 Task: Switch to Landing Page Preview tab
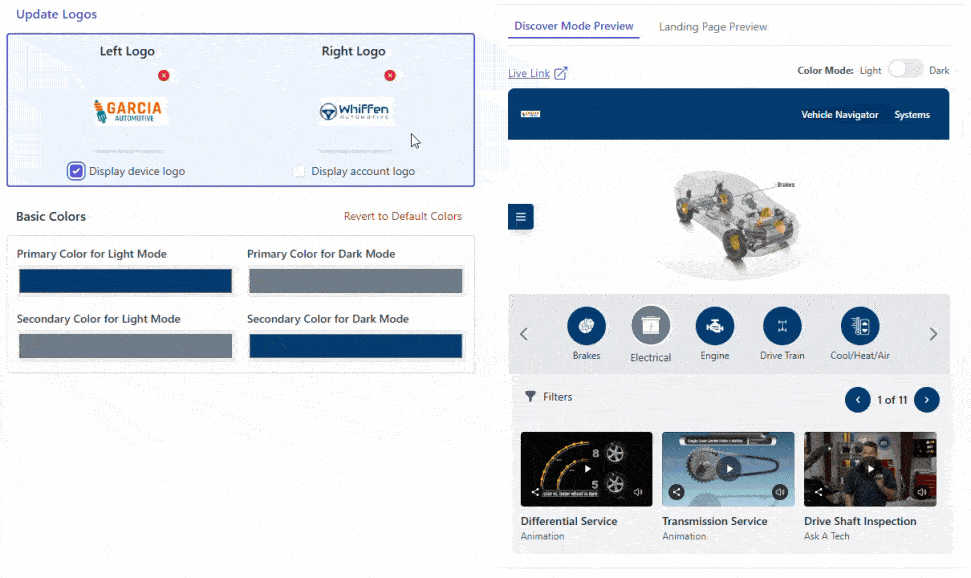pyautogui.click(x=713, y=27)
